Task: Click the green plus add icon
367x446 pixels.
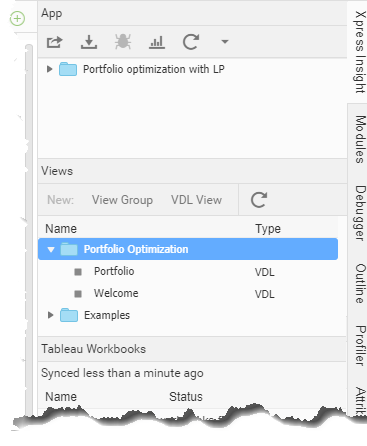Action: click(x=17, y=18)
